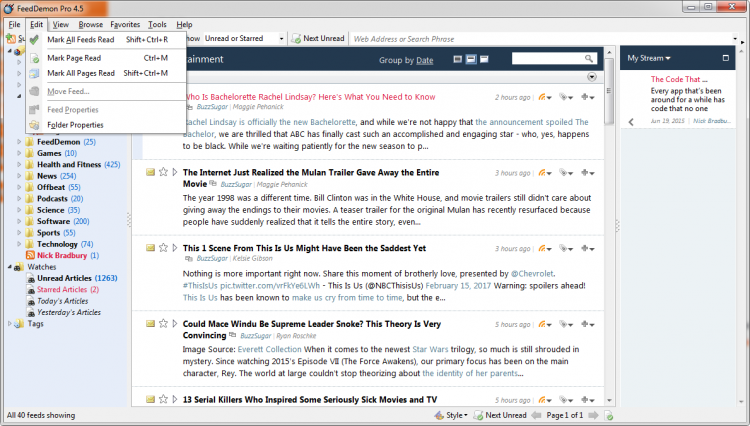Select the Podcasts folder
The height and width of the screenshot is (426, 750).
pos(60,199)
